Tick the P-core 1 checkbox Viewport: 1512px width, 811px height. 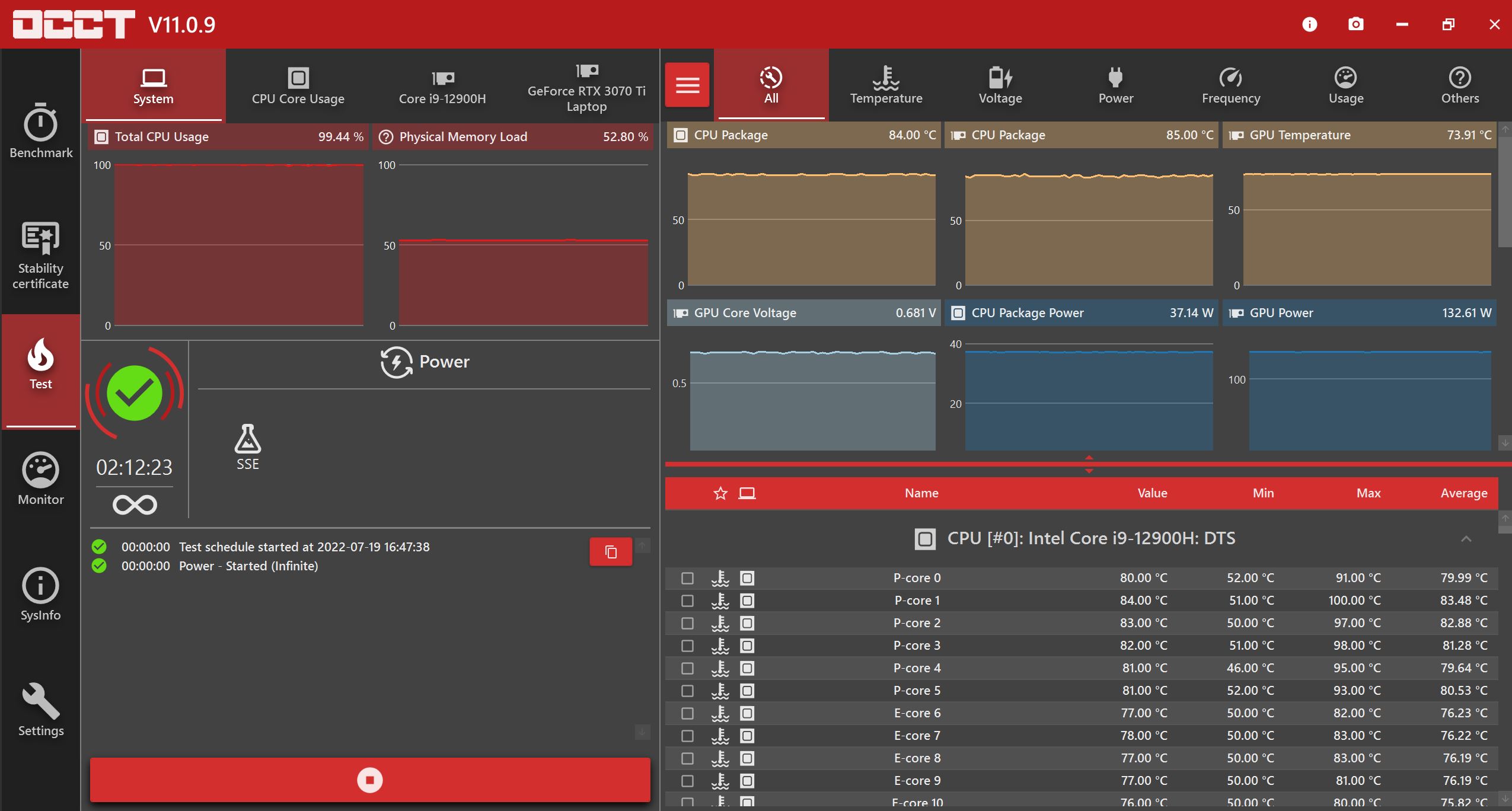pos(687,601)
